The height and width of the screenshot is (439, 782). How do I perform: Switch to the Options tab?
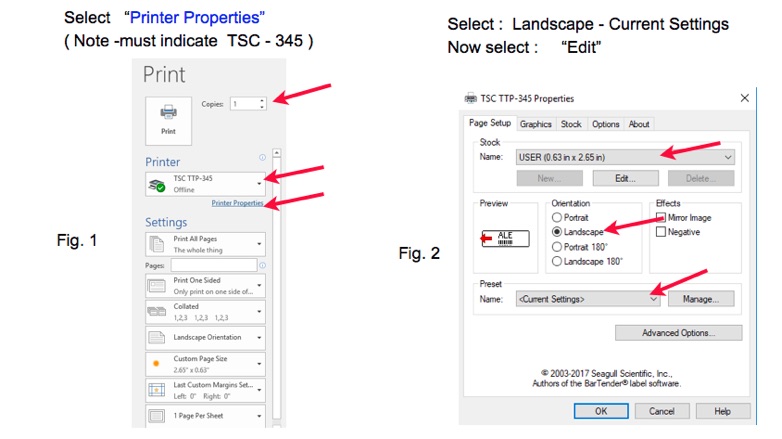pos(605,124)
